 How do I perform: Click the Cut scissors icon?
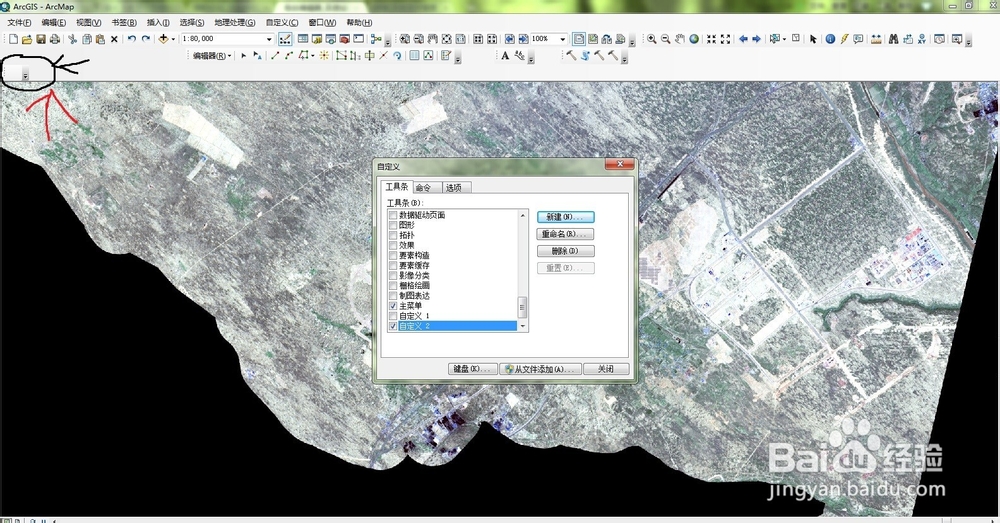[x=72, y=39]
